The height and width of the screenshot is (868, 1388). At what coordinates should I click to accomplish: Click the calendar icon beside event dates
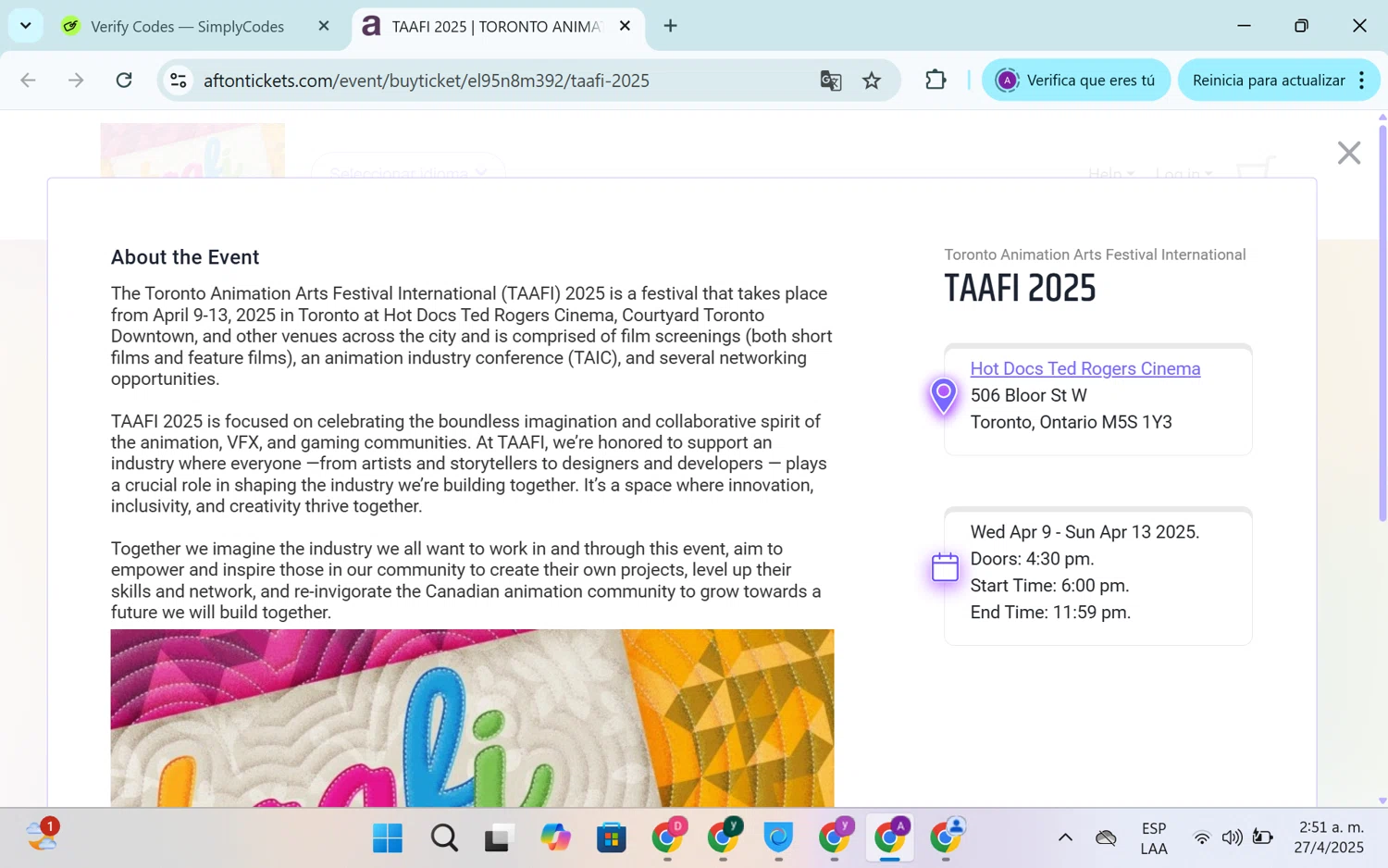pos(945,567)
